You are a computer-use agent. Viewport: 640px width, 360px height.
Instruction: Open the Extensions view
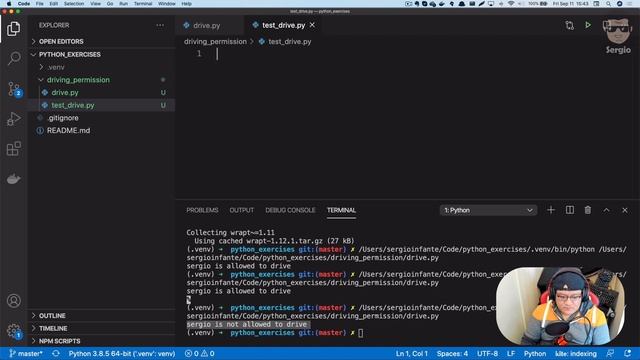point(13,149)
